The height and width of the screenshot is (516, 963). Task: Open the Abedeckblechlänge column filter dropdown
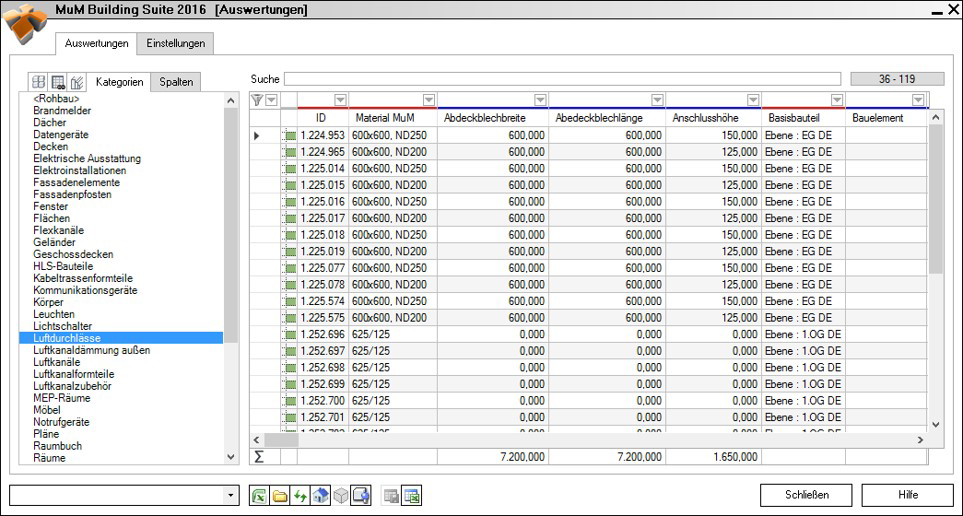(658, 100)
